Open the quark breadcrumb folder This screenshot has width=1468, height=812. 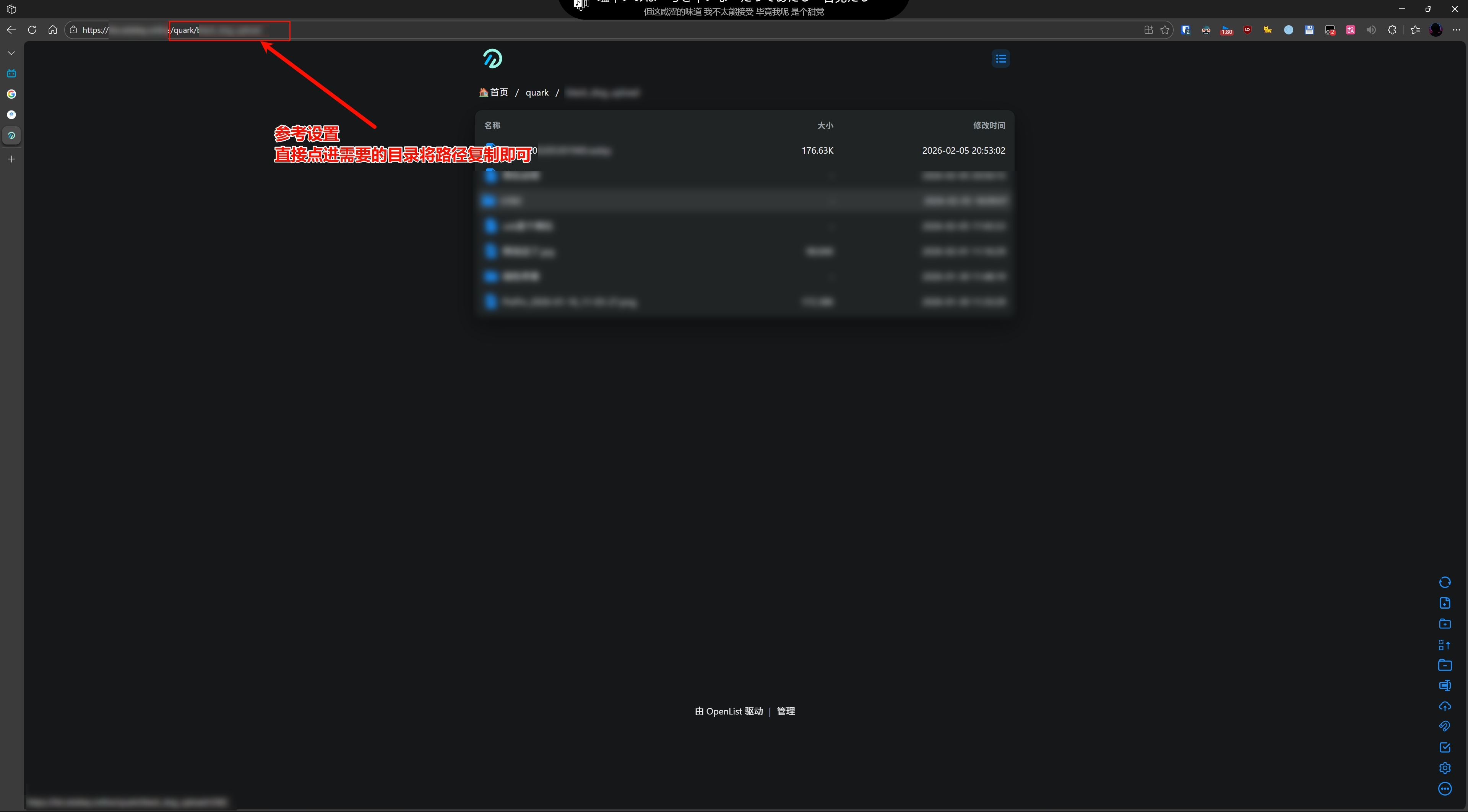pyautogui.click(x=537, y=92)
